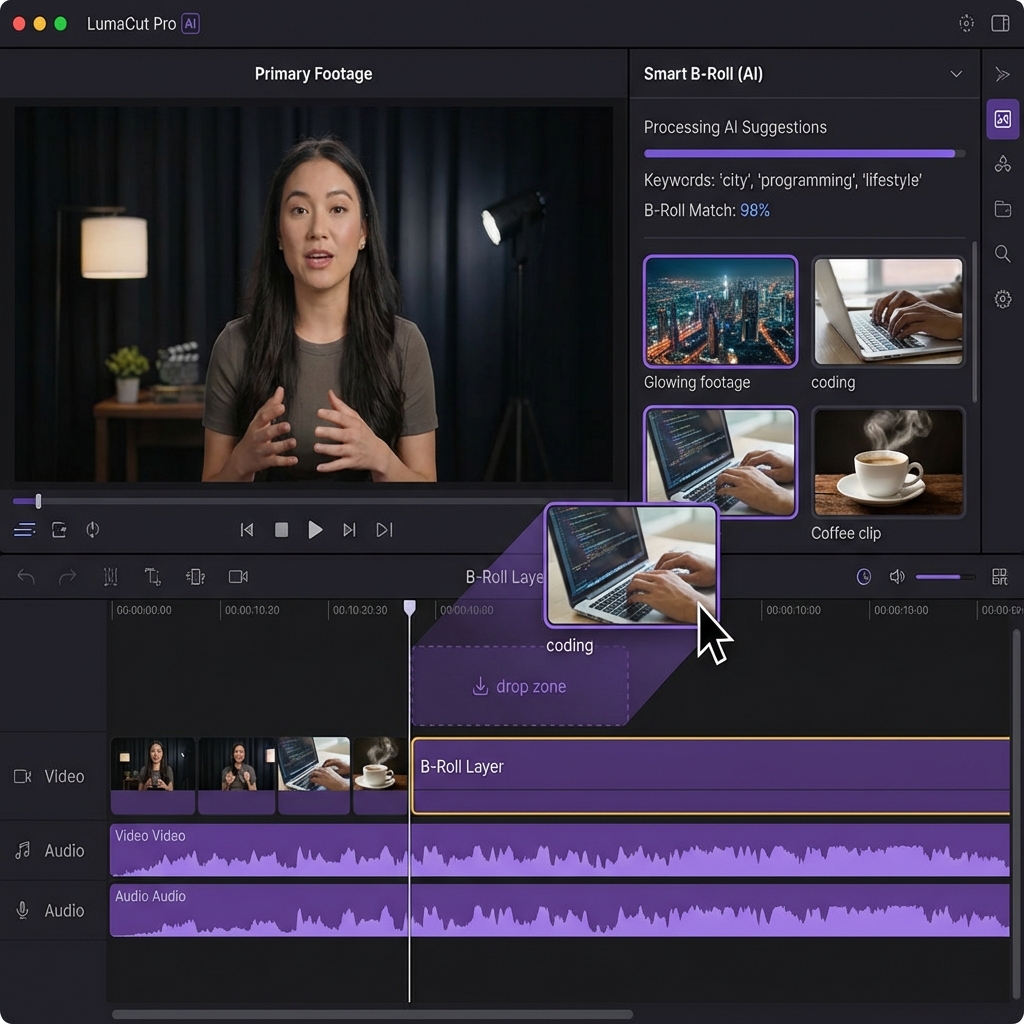Click the search magnifier in right sidebar

[1002, 254]
